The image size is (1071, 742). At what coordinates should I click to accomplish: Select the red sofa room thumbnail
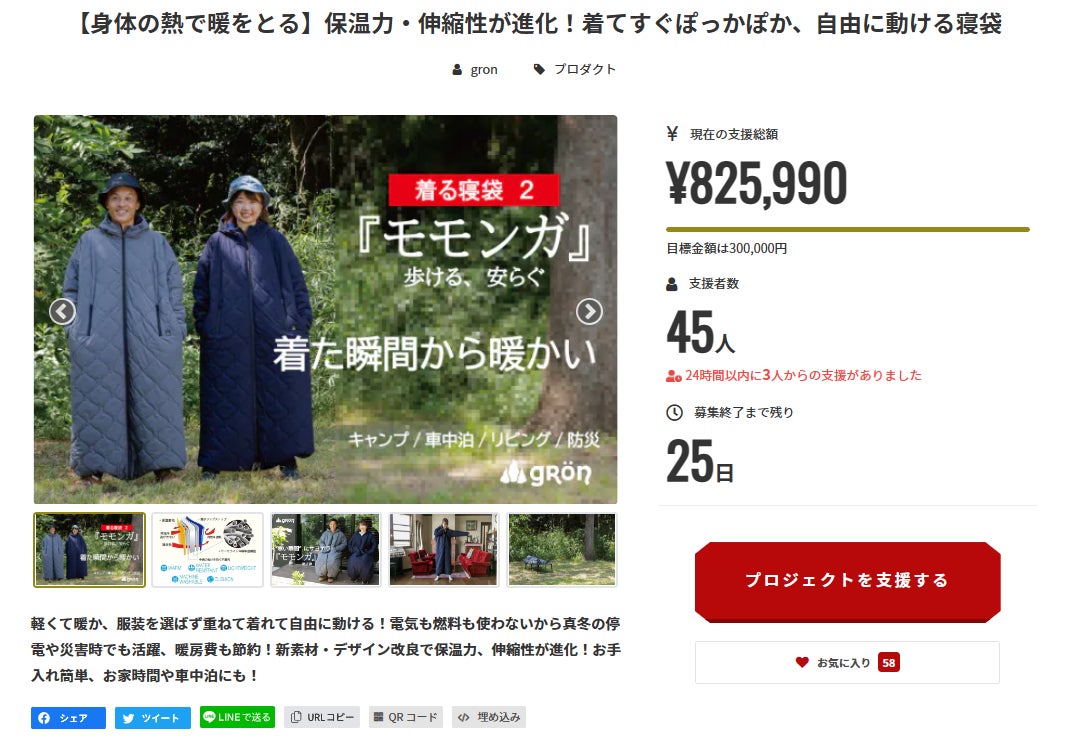click(444, 550)
